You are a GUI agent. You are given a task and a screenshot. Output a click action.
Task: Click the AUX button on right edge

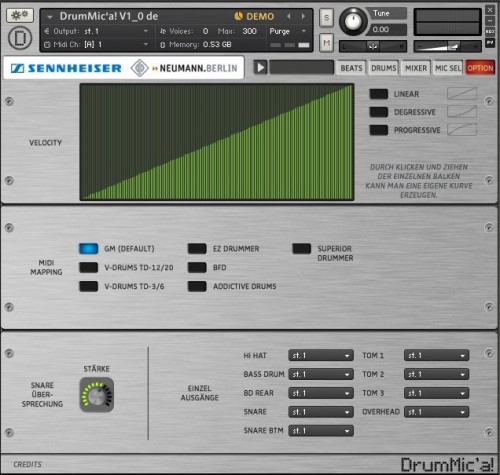pos(490,32)
